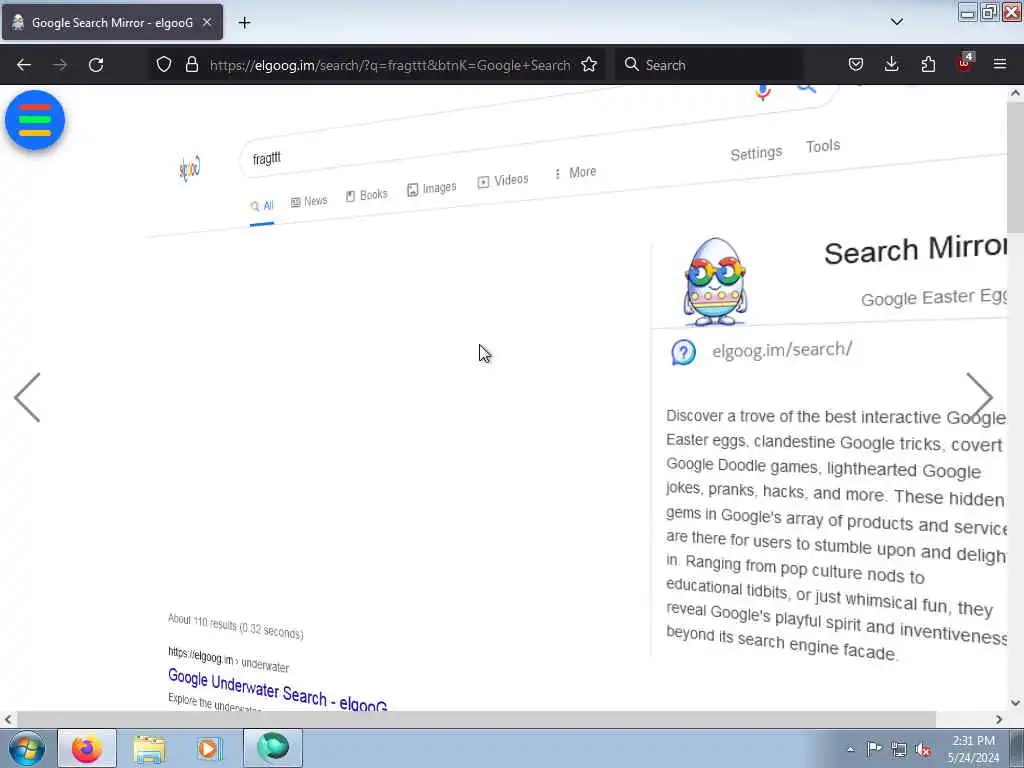Open the Action Center flag icon
The image size is (1024, 768).
click(x=874, y=749)
